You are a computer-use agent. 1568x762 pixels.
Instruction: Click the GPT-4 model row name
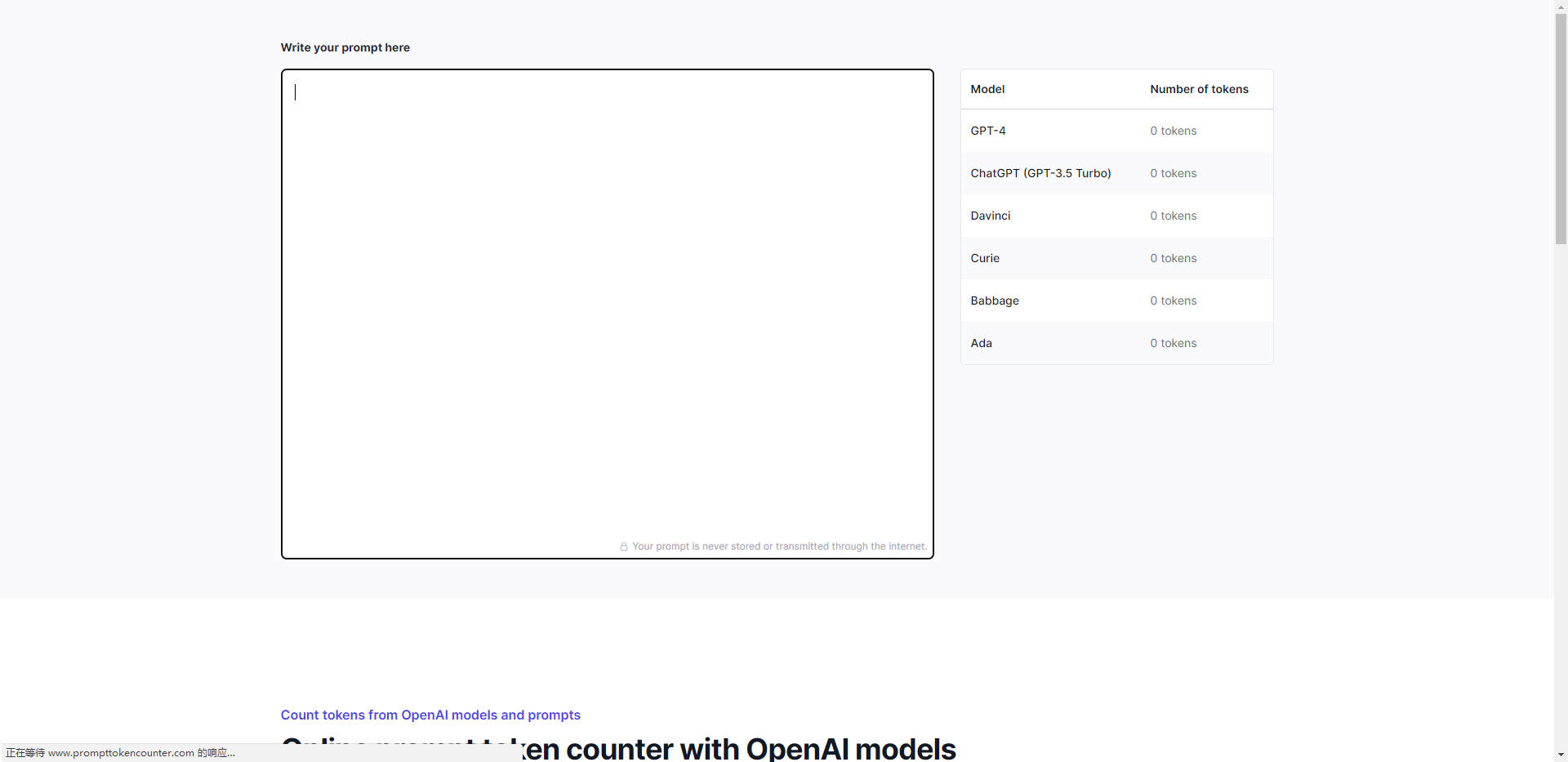click(x=988, y=131)
